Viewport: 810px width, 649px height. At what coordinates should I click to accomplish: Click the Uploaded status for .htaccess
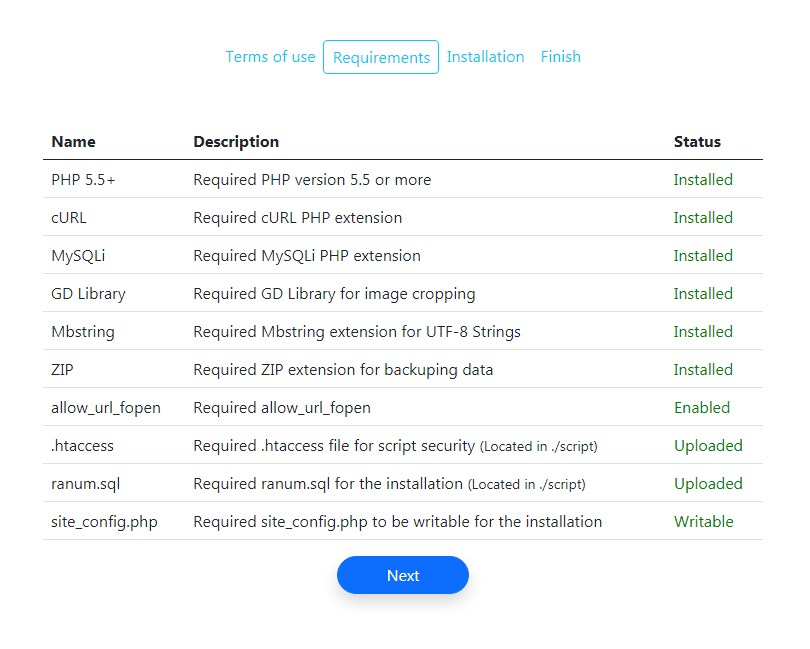pyautogui.click(x=708, y=446)
